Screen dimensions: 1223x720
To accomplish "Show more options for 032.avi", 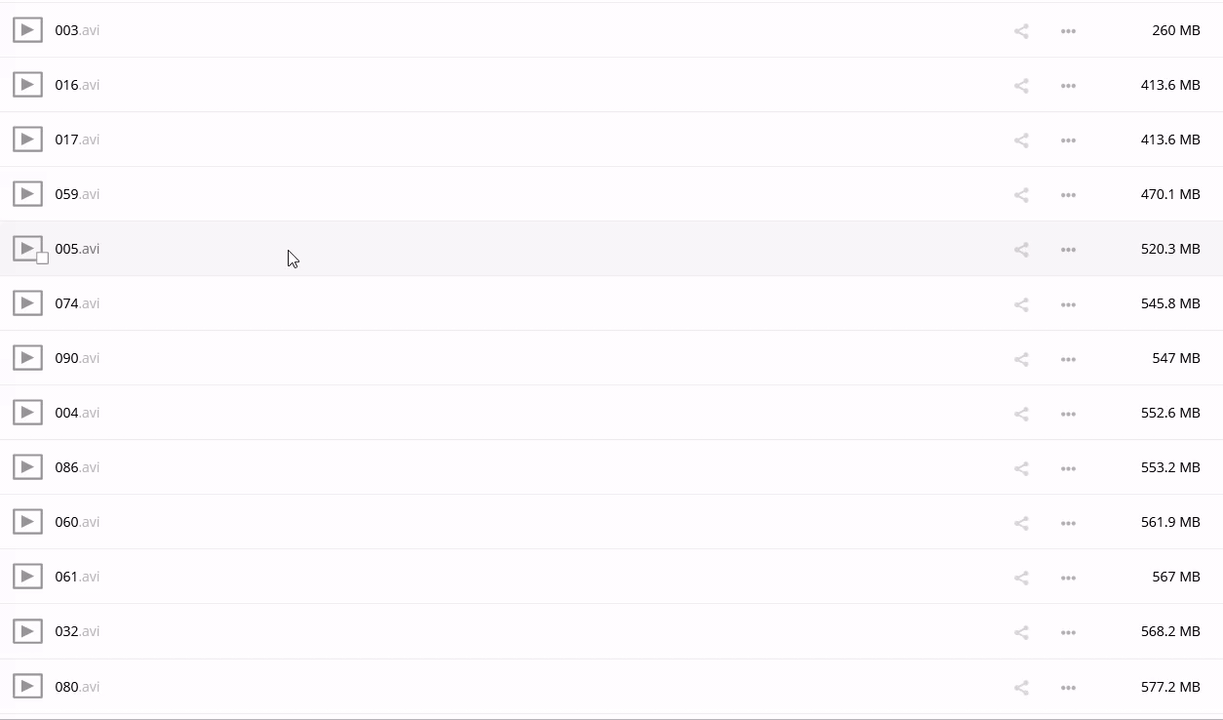I will 1068,632.
